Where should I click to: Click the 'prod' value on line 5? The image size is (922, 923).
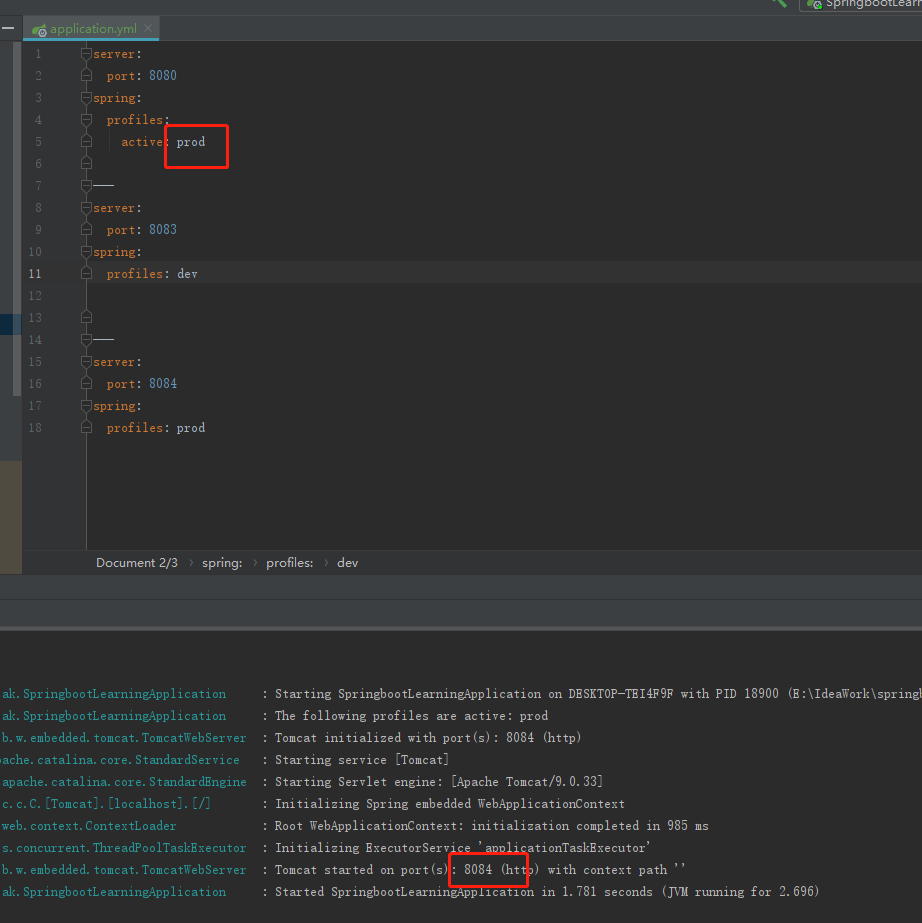coord(191,142)
